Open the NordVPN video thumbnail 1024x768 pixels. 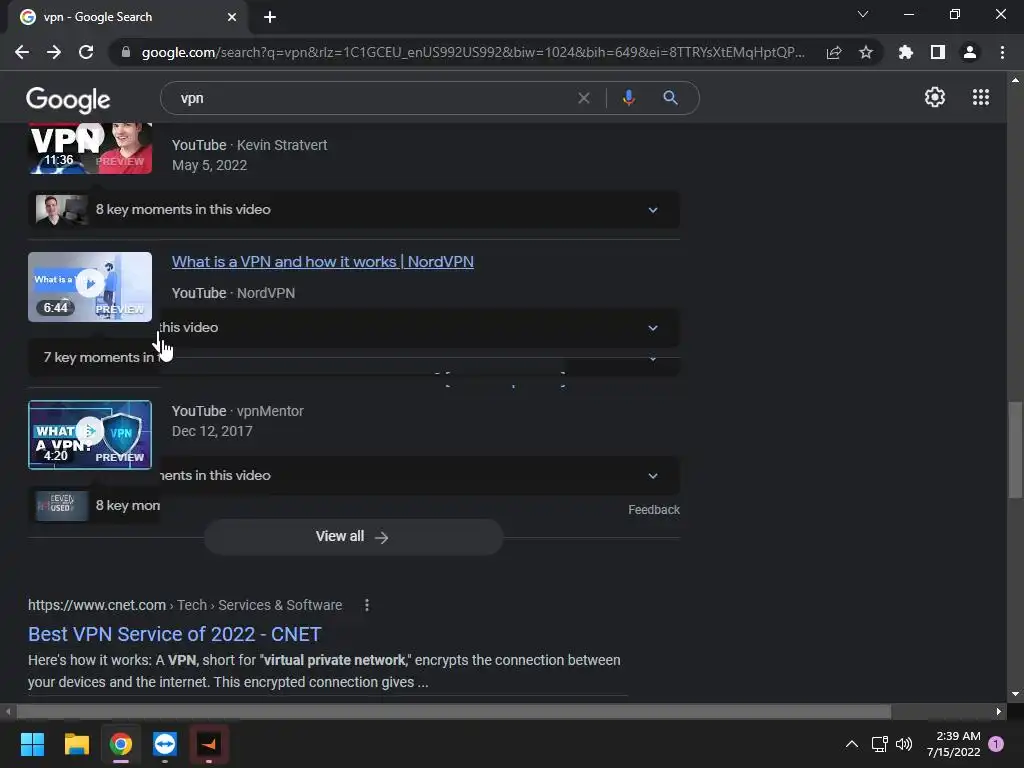(90, 287)
